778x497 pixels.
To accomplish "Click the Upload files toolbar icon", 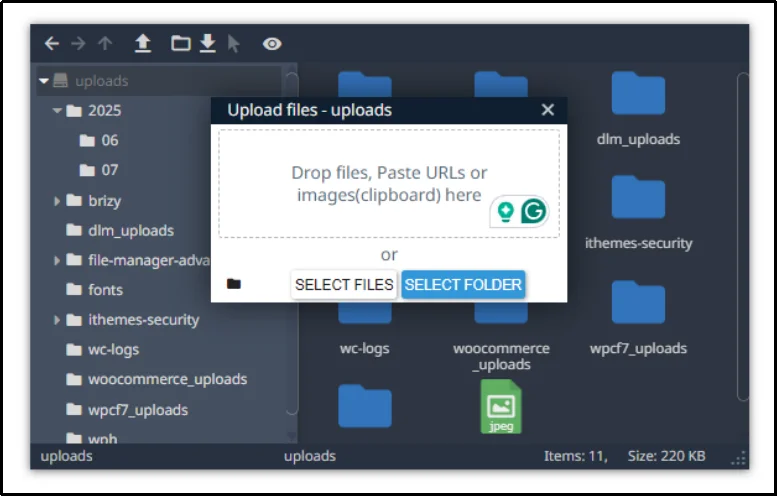I will coord(143,44).
